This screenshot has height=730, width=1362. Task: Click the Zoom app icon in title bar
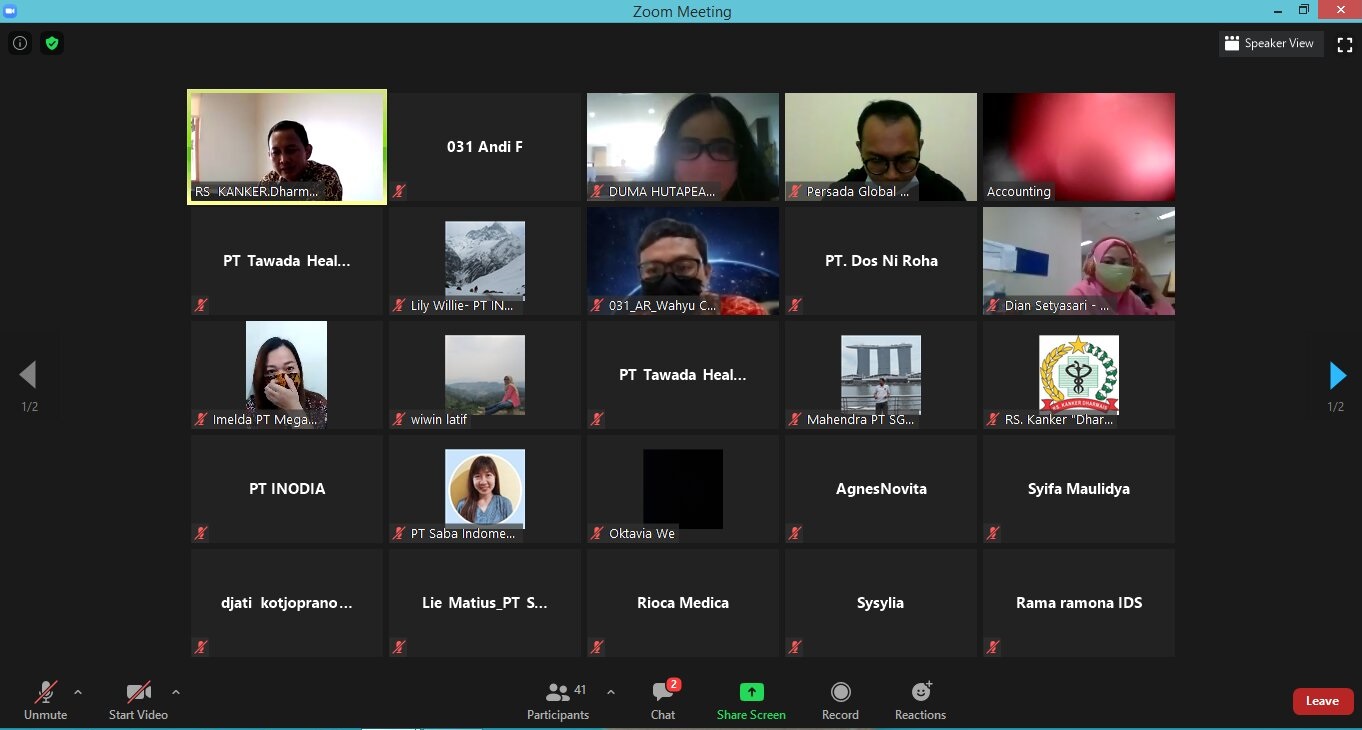[x=10, y=10]
